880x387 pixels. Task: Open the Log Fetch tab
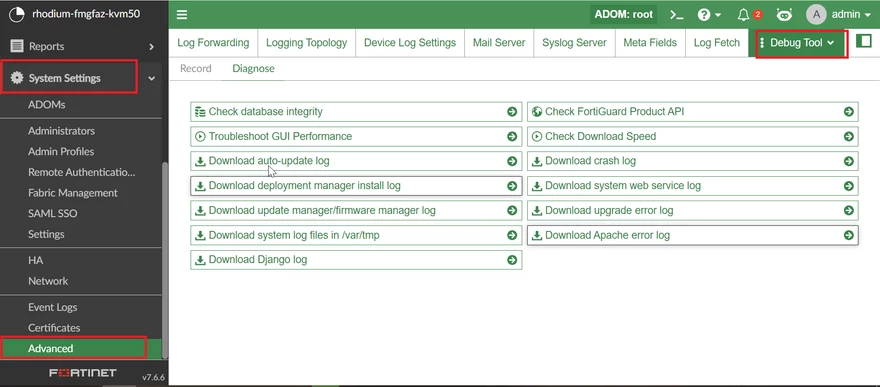(x=717, y=43)
